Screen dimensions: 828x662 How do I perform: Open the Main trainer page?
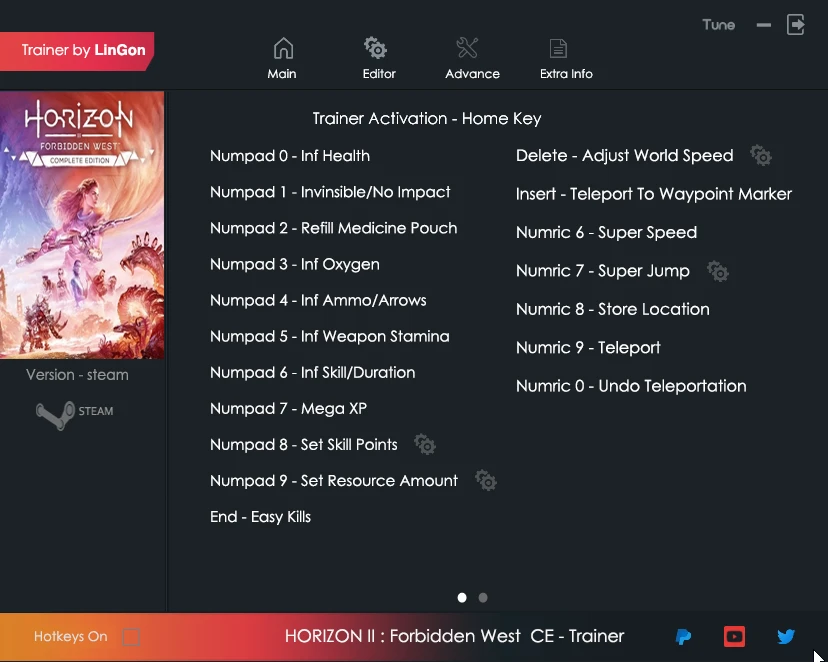click(282, 57)
